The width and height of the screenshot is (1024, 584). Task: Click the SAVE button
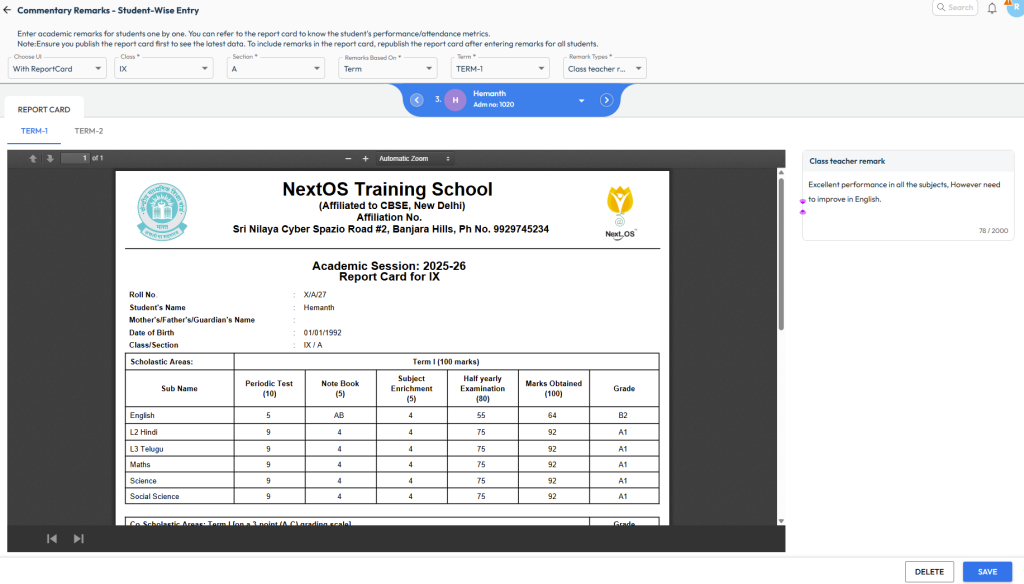point(987,572)
